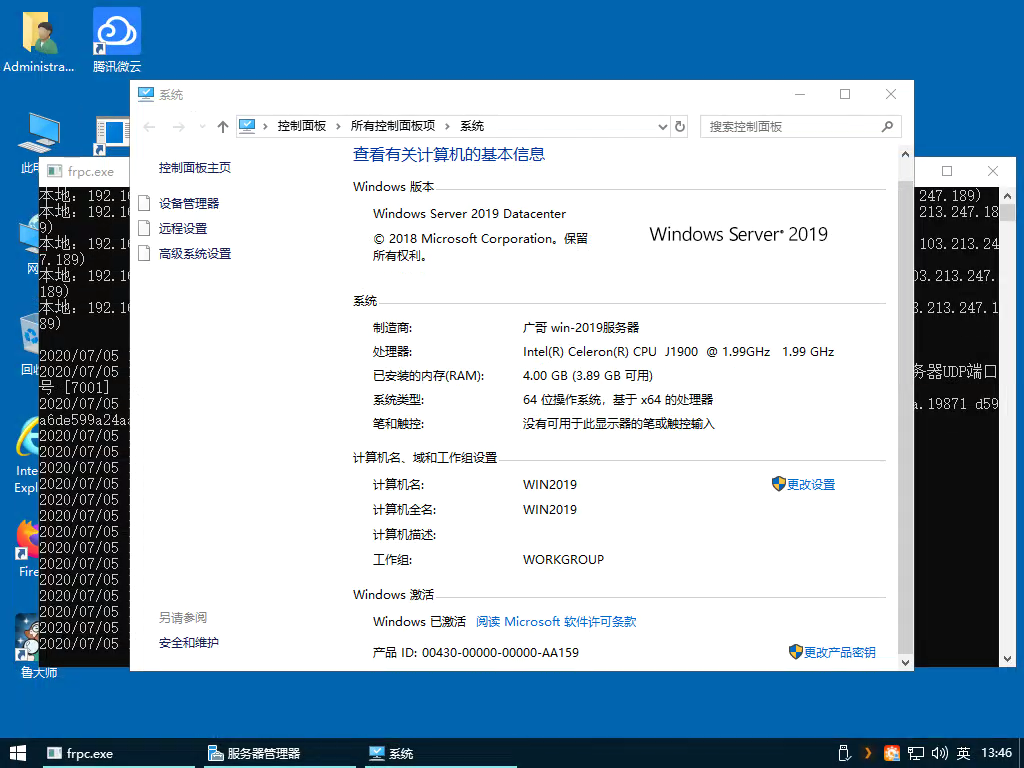Click the product ID "00430-00000-00000-AA159"
Viewport: 1024px width, 768px height.
[500, 652]
